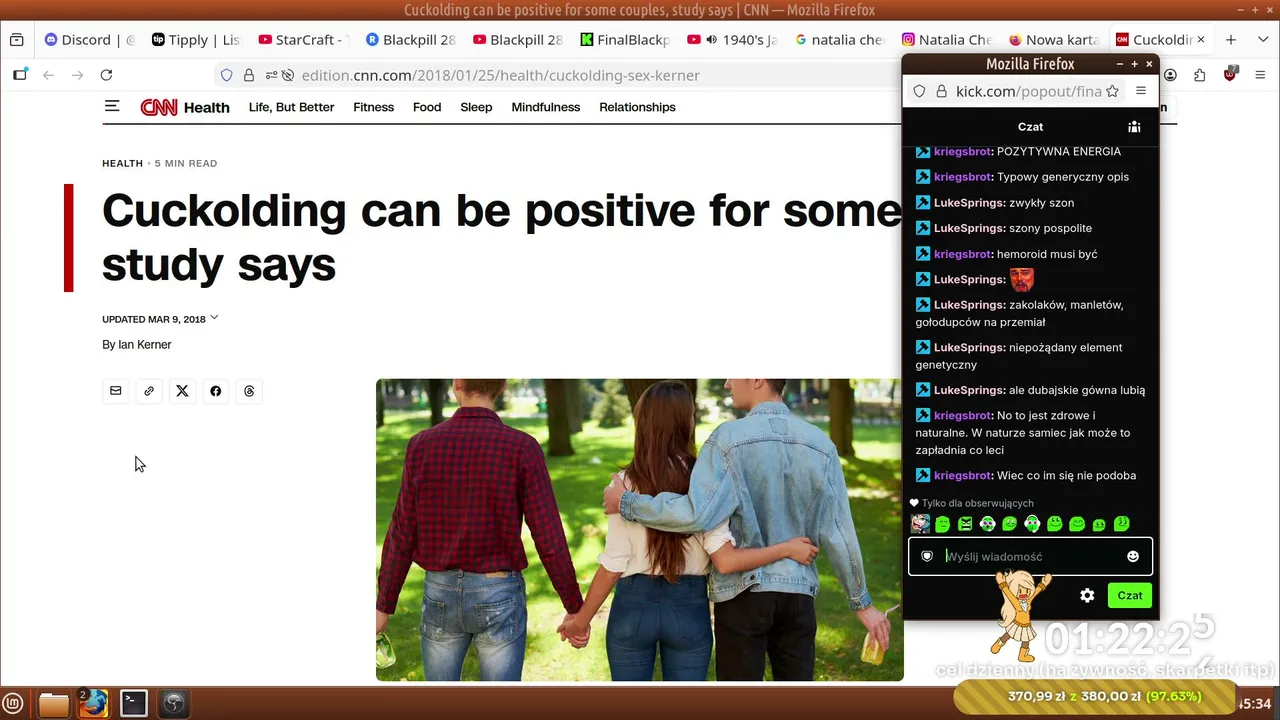1280x720 pixels.
Task: Bookmark the kick.com popout page
Action: (x=1112, y=91)
